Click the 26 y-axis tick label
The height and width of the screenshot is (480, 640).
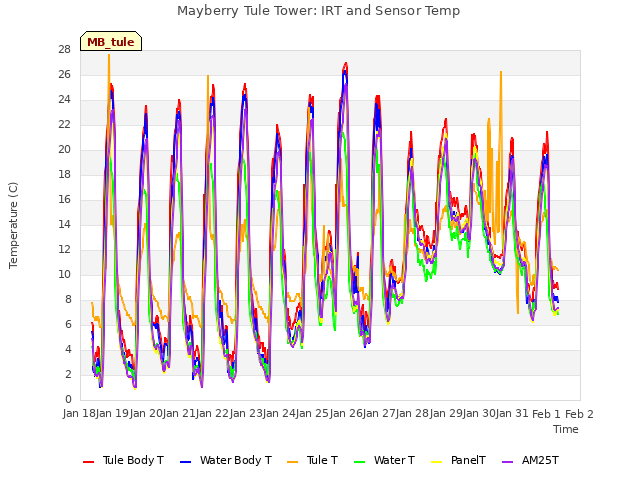coord(64,75)
